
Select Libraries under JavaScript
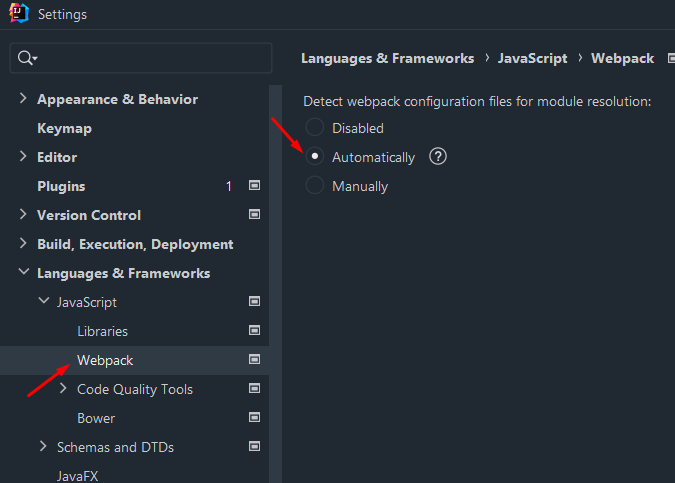click(x=102, y=331)
